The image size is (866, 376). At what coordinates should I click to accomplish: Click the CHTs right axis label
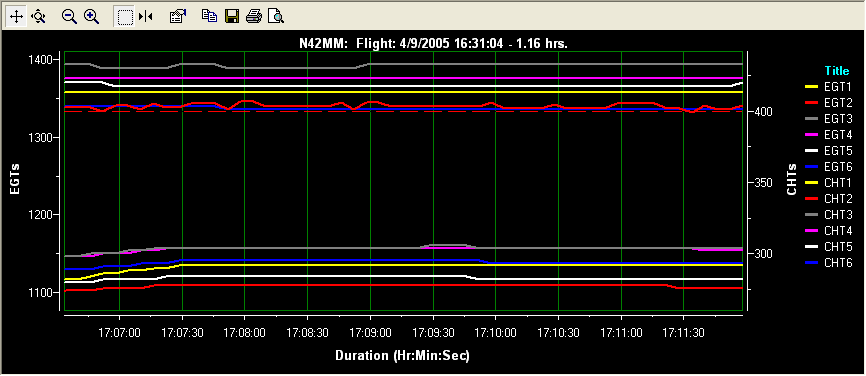click(791, 179)
